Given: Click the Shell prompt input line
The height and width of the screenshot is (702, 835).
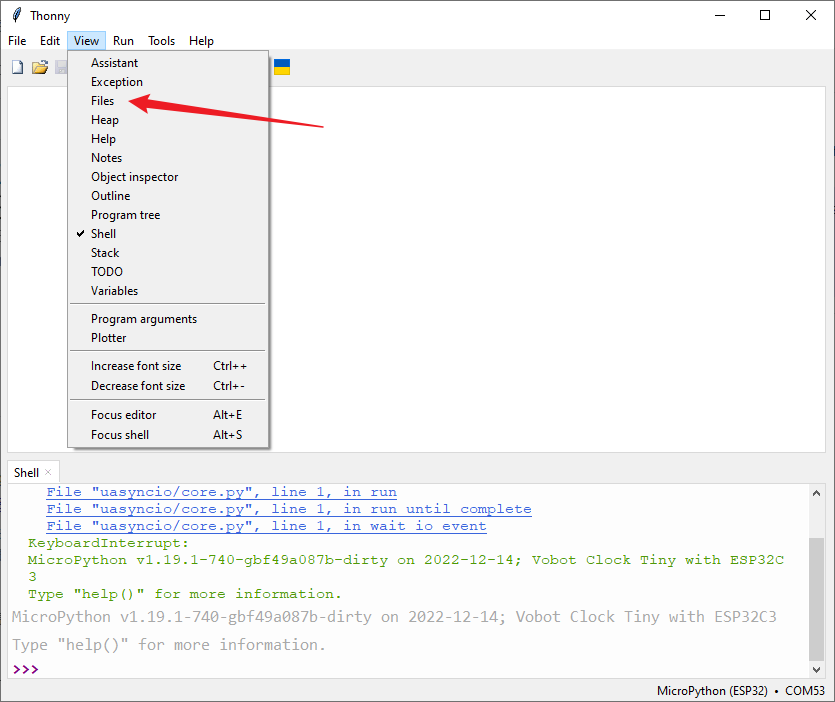Looking at the screenshot, I should pos(400,669).
